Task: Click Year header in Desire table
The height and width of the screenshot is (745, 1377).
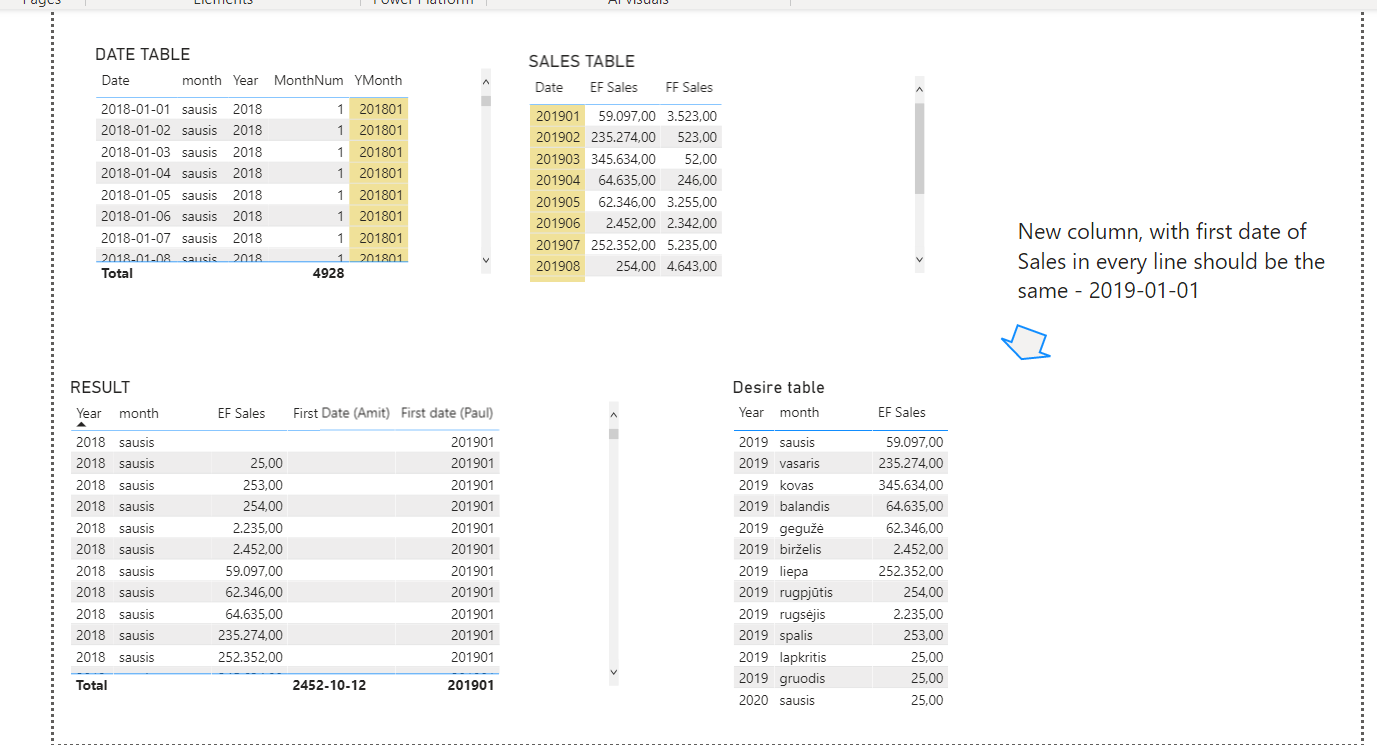Action: (x=752, y=412)
